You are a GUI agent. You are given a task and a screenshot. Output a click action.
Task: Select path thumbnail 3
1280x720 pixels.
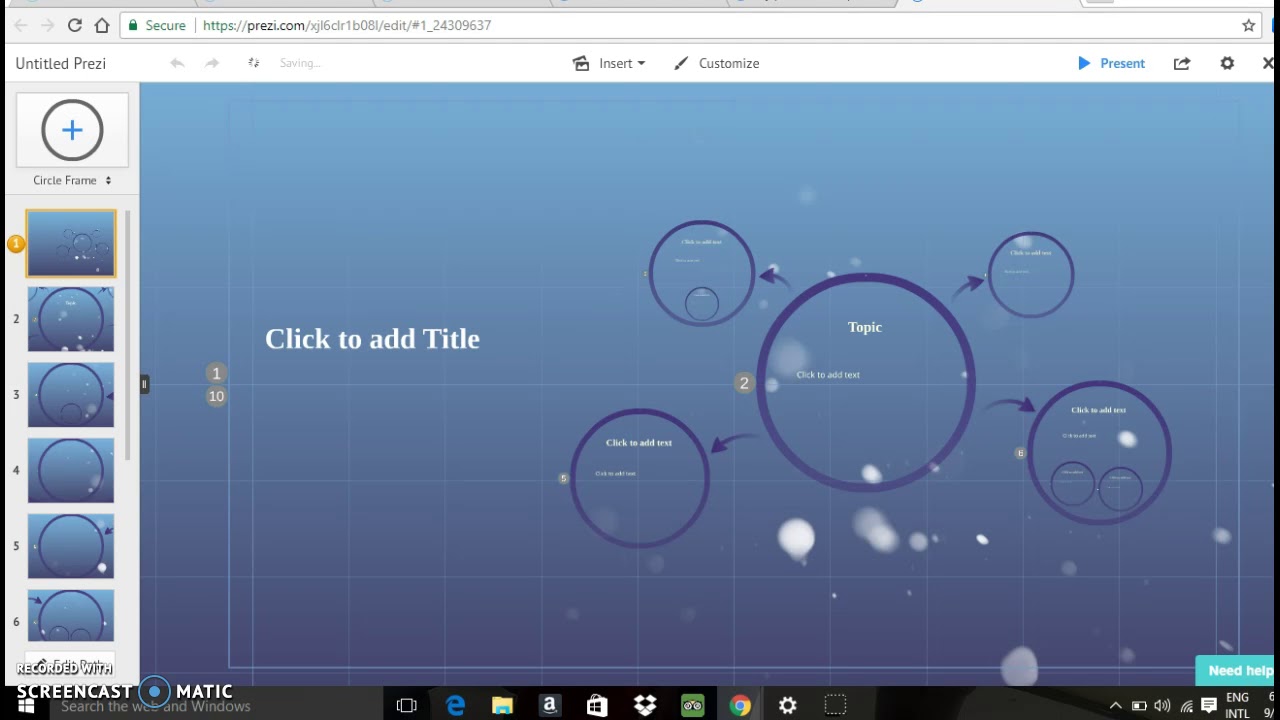(71, 395)
